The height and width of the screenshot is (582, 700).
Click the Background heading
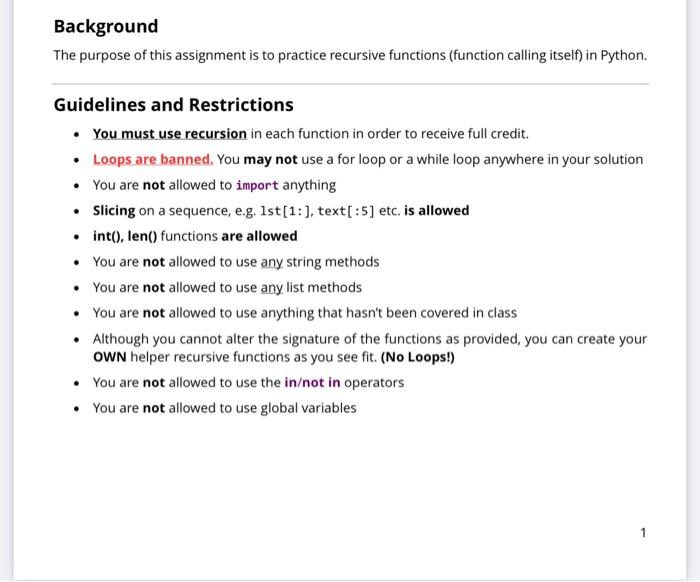pos(106,26)
